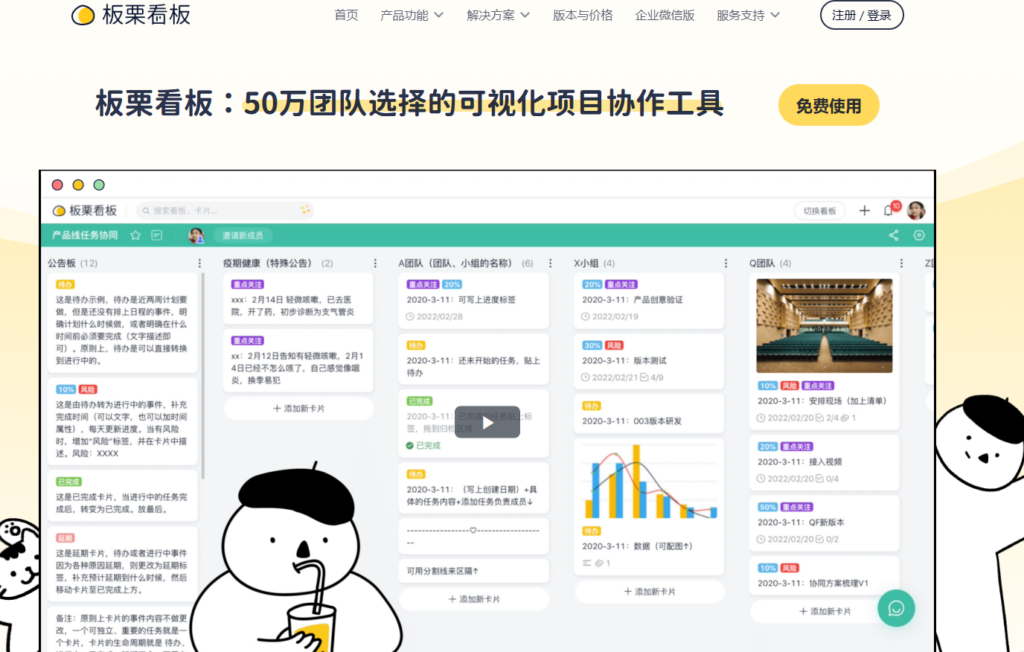Select 首页 in the navigation menu

[x=346, y=15]
